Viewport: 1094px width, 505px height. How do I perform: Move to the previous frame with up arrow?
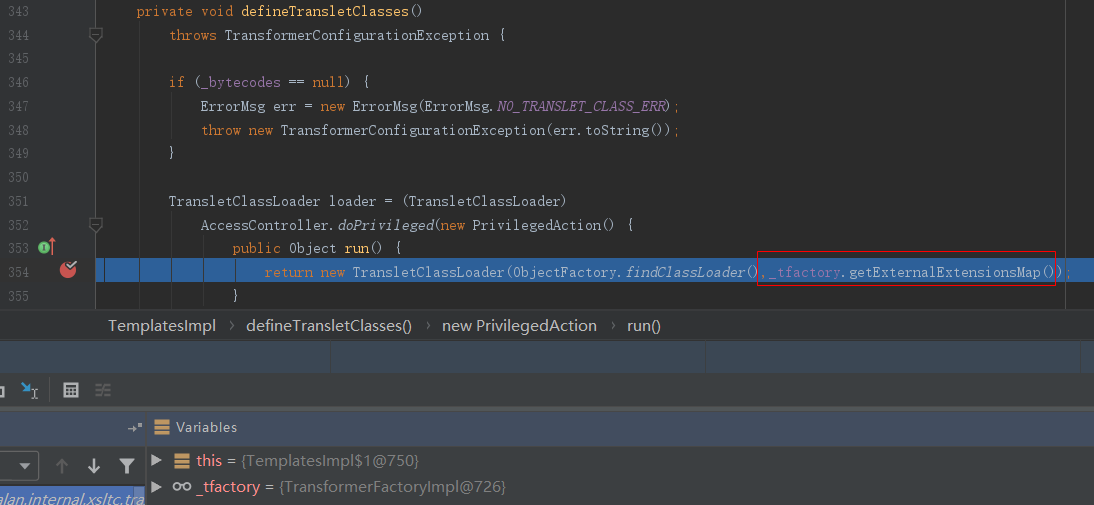tap(62, 465)
